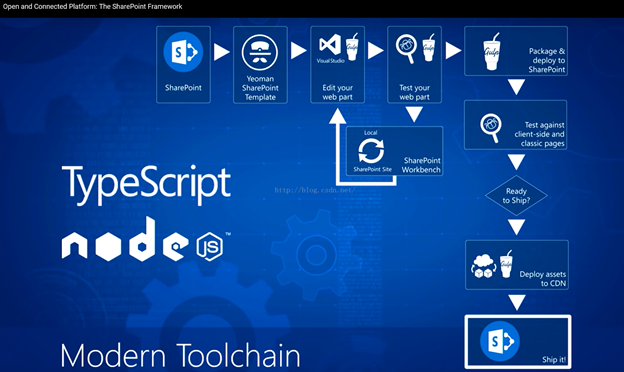Click the SharePoint logo in the Ship it box

tap(500, 341)
